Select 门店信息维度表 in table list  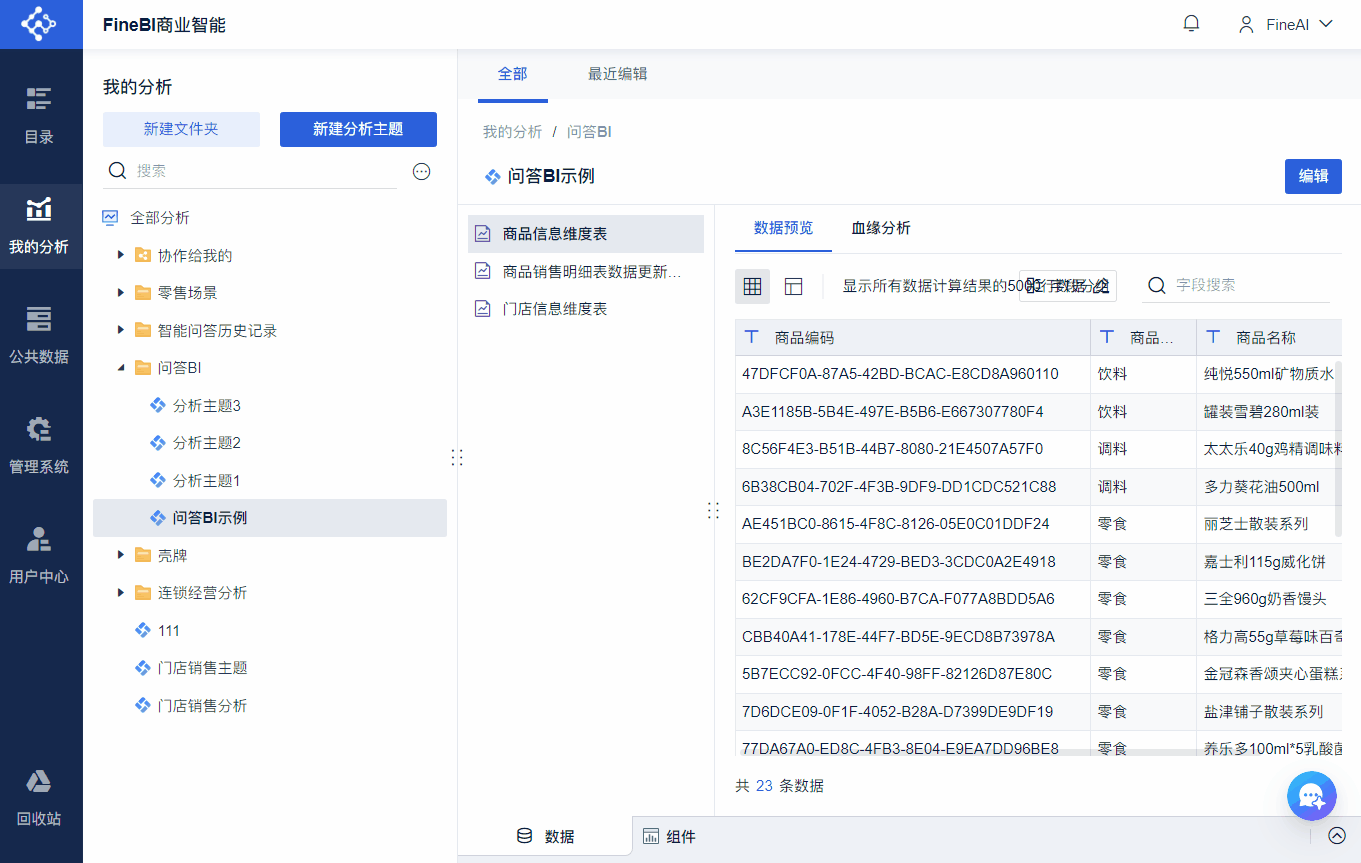[586, 309]
